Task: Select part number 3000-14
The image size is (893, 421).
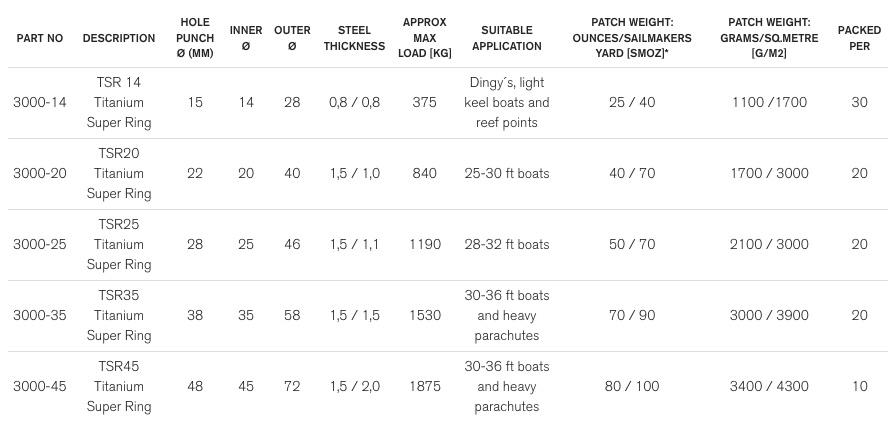Action: [39, 103]
